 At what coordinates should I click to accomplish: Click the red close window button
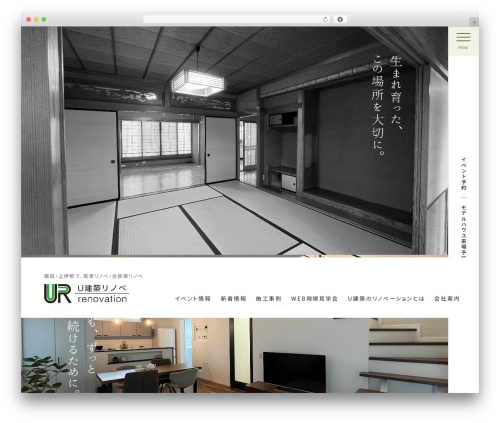(x=29, y=20)
